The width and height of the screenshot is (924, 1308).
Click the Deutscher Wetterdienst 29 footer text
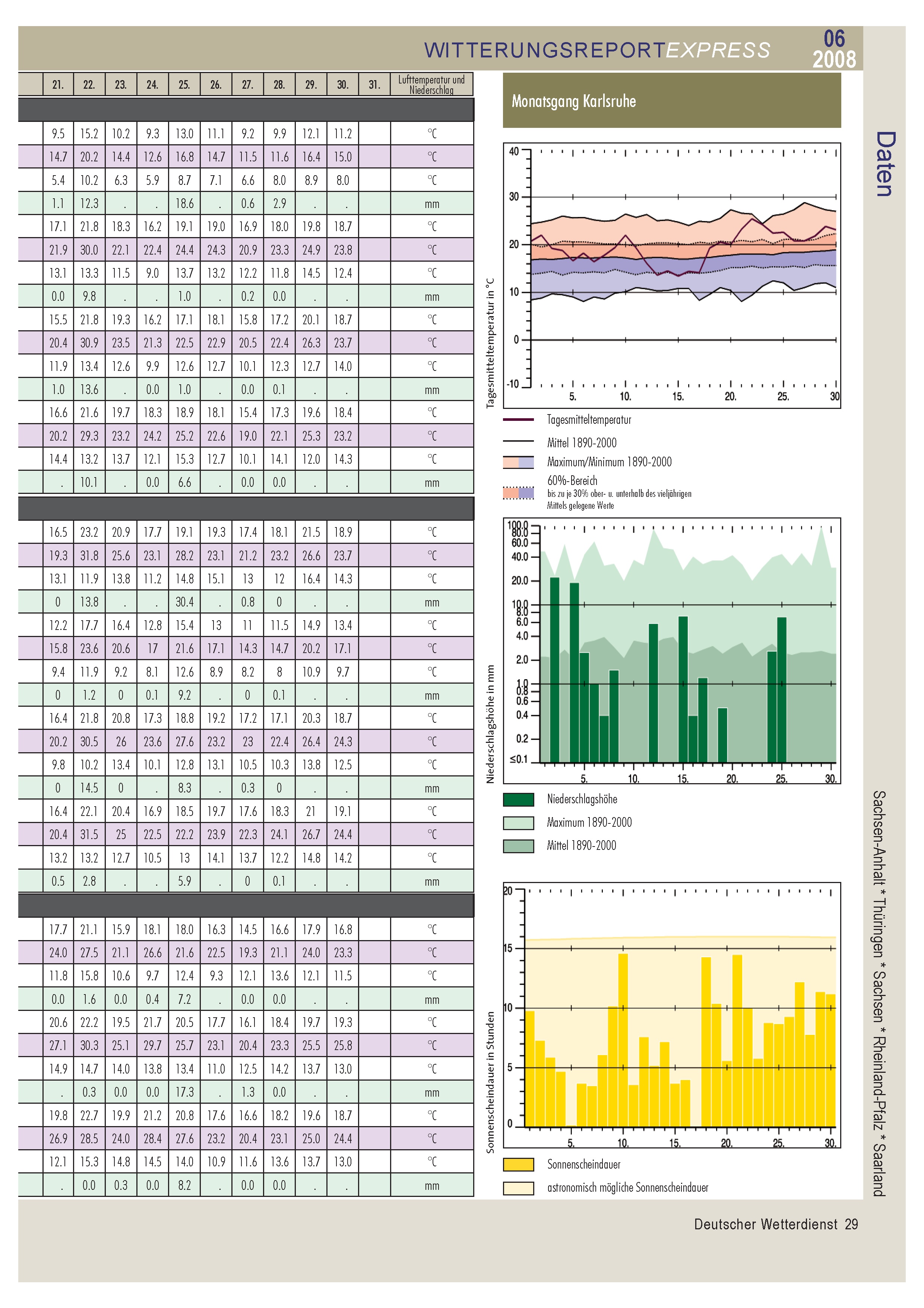(x=775, y=1224)
